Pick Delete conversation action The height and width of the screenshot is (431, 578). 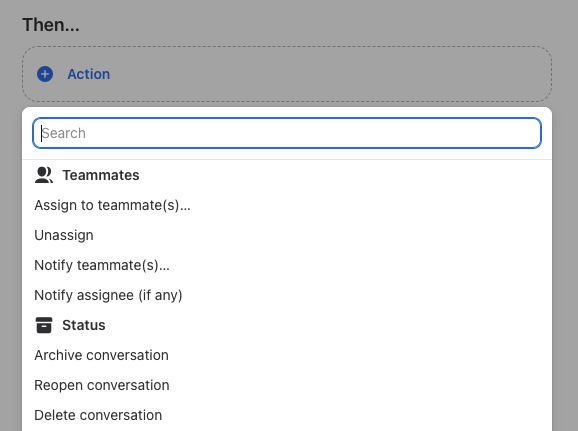[287, 416]
